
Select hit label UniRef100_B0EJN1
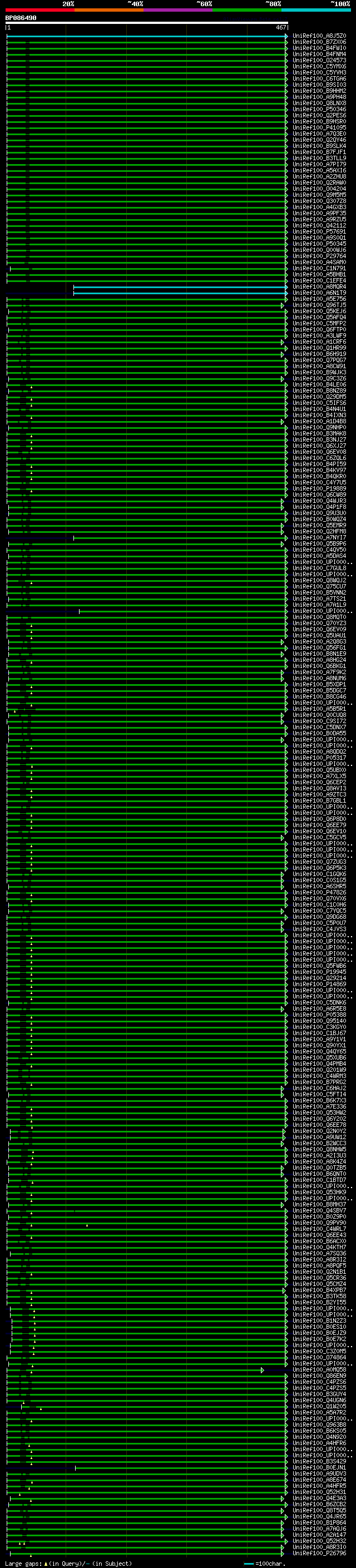319,1467
